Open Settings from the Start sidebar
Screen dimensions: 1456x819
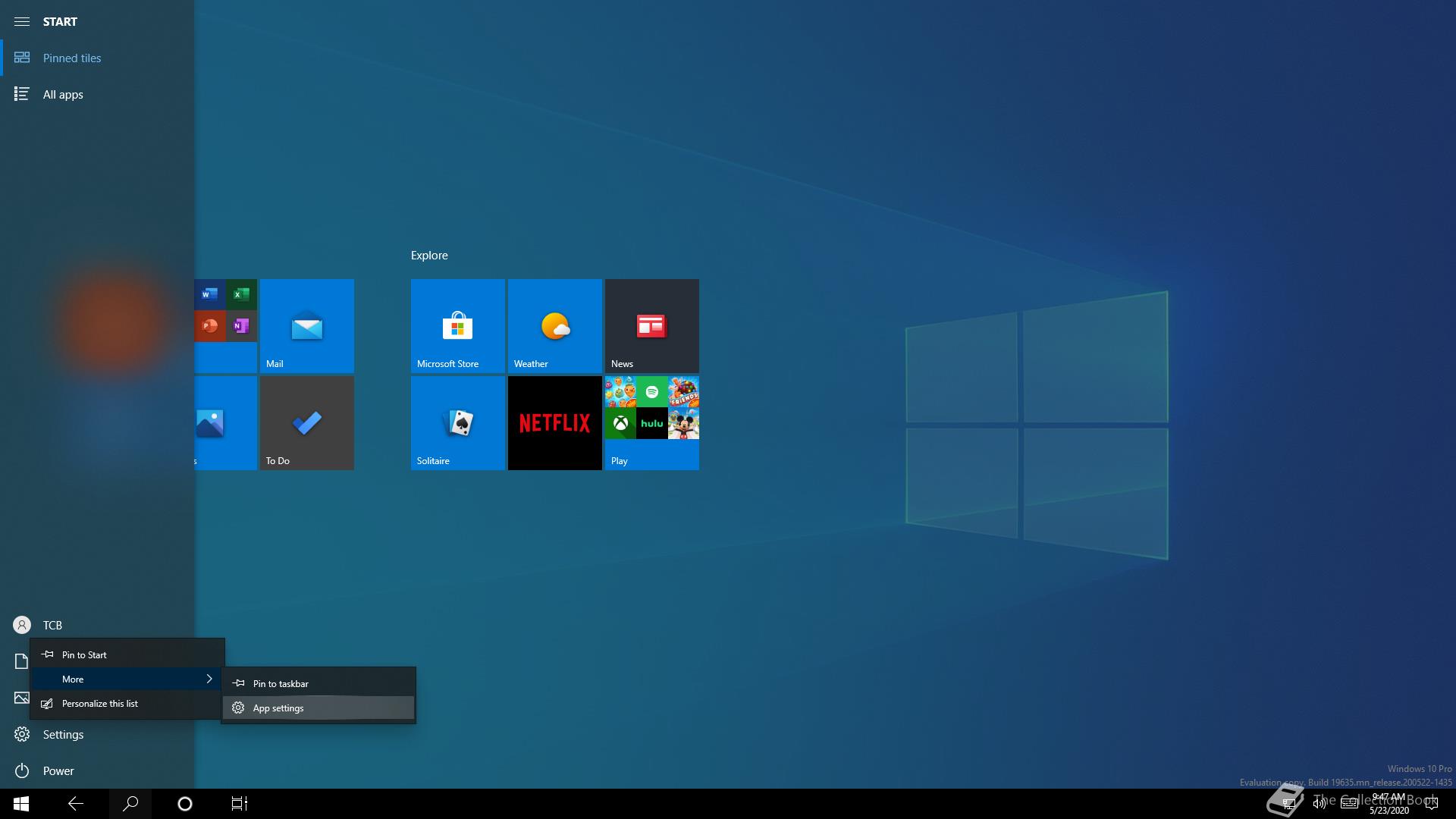(x=97, y=734)
